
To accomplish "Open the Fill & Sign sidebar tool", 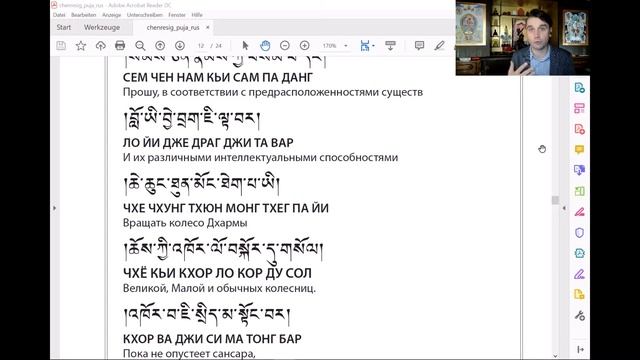I will (580, 274).
